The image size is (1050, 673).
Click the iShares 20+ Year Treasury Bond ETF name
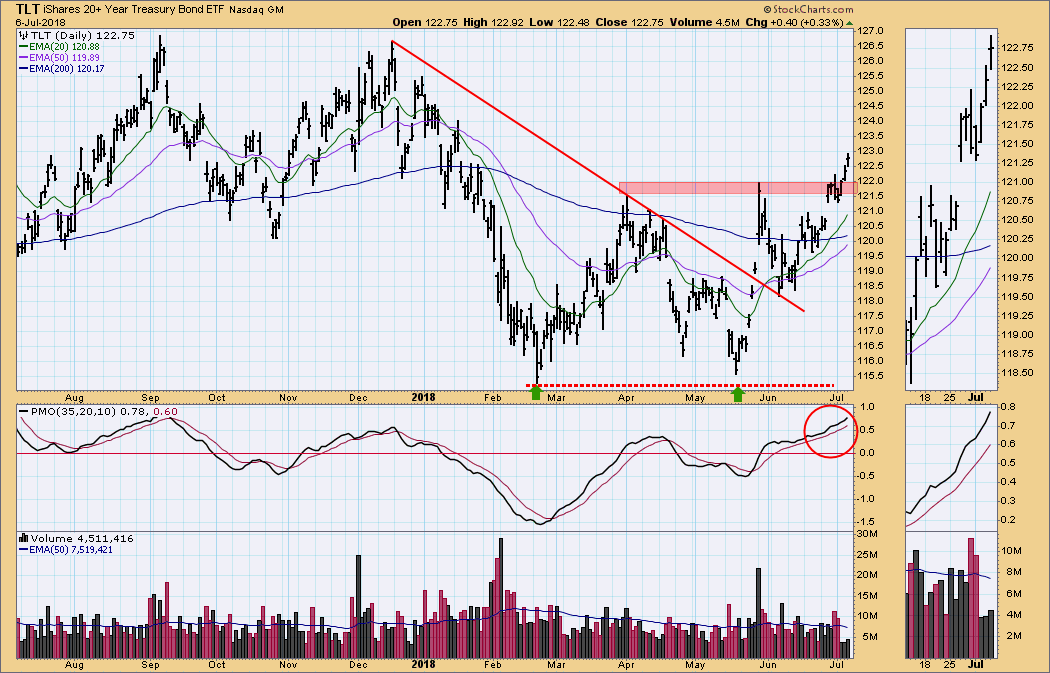point(134,10)
